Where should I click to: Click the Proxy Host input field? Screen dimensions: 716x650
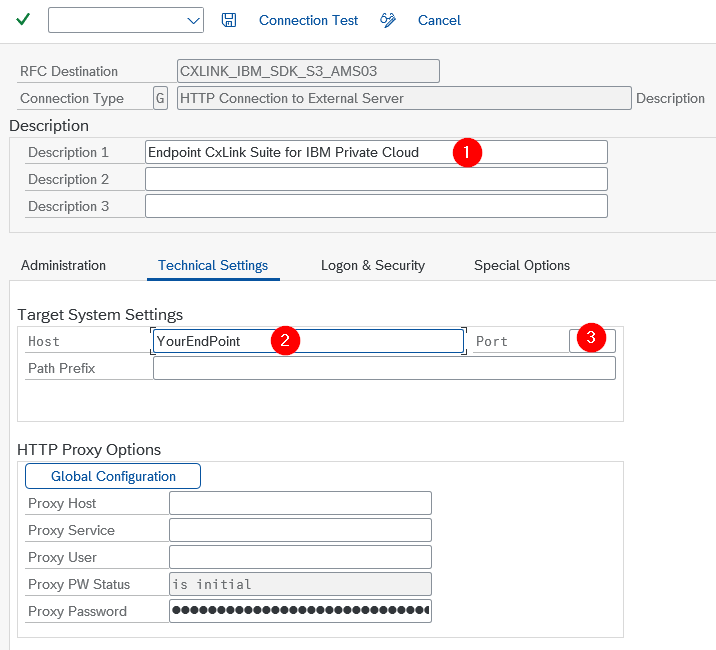point(300,503)
